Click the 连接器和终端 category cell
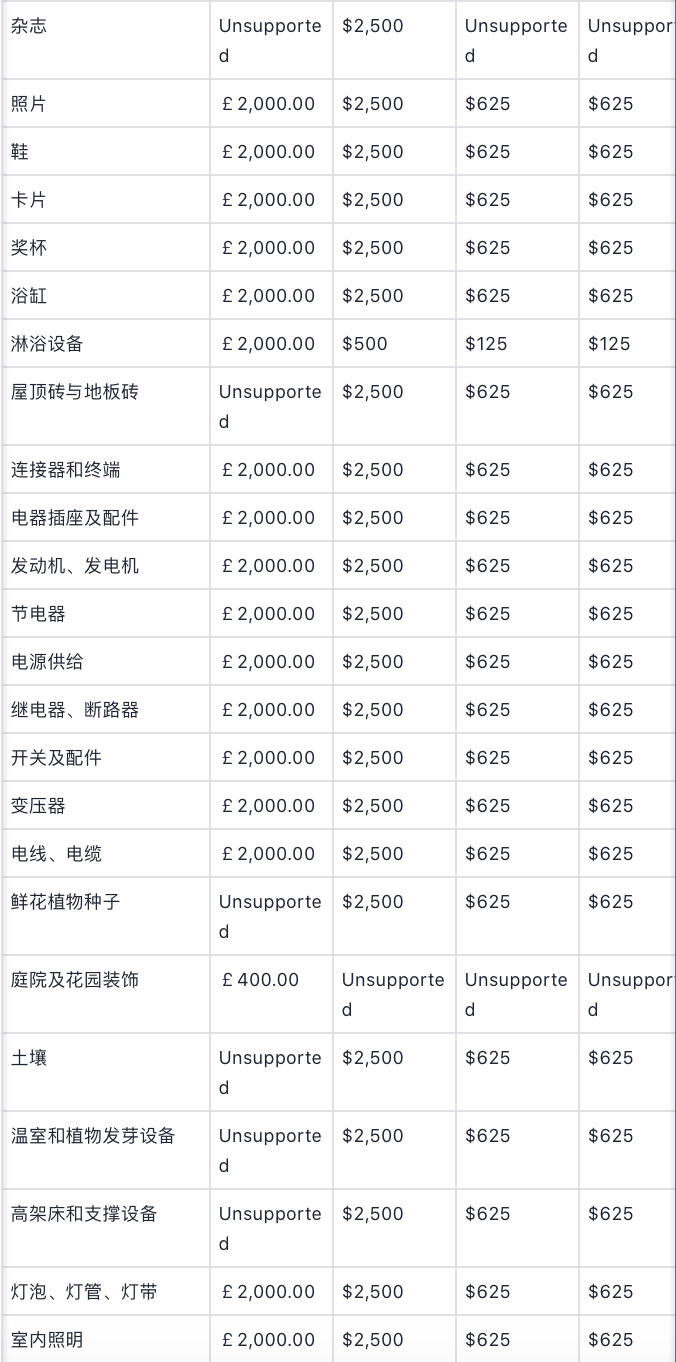 click(x=66, y=470)
